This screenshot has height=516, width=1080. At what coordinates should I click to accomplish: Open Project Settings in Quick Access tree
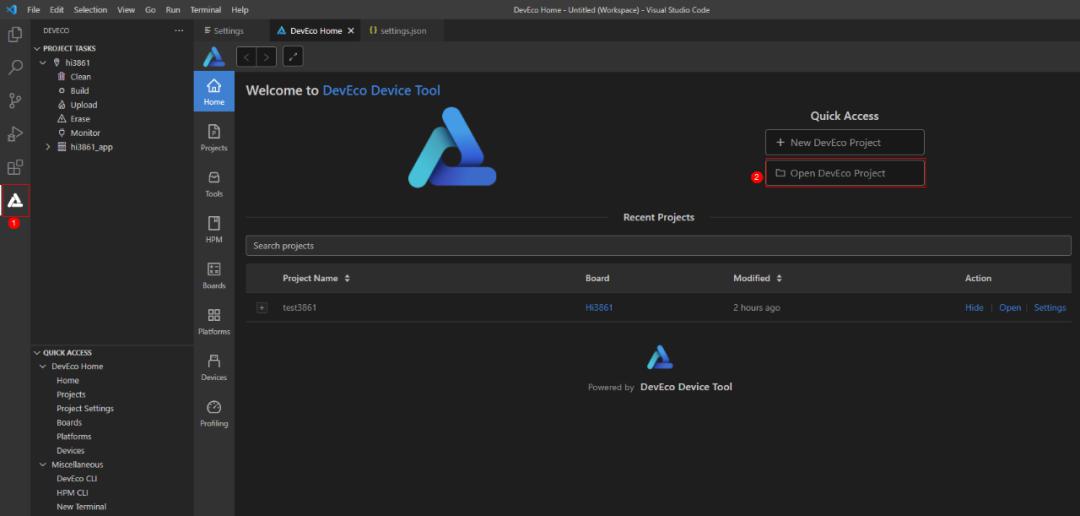pyautogui.click(x=85, y=409)
